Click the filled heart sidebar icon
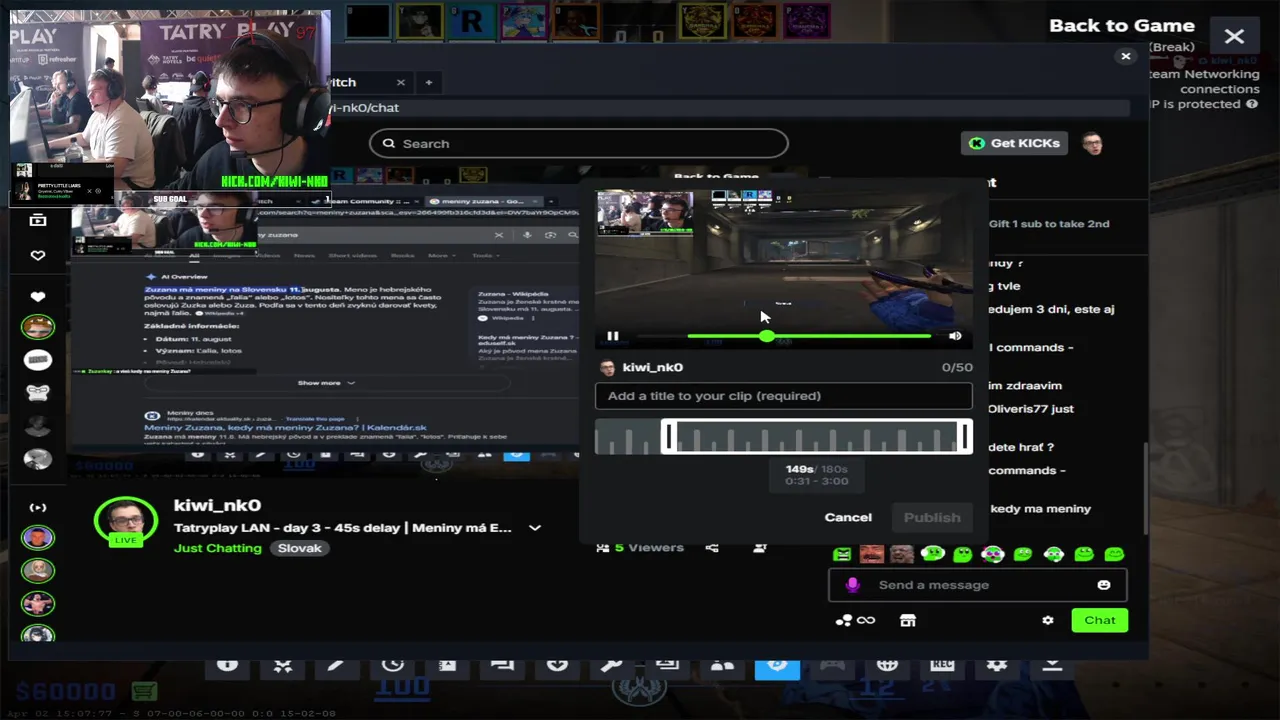 point(38,297)
